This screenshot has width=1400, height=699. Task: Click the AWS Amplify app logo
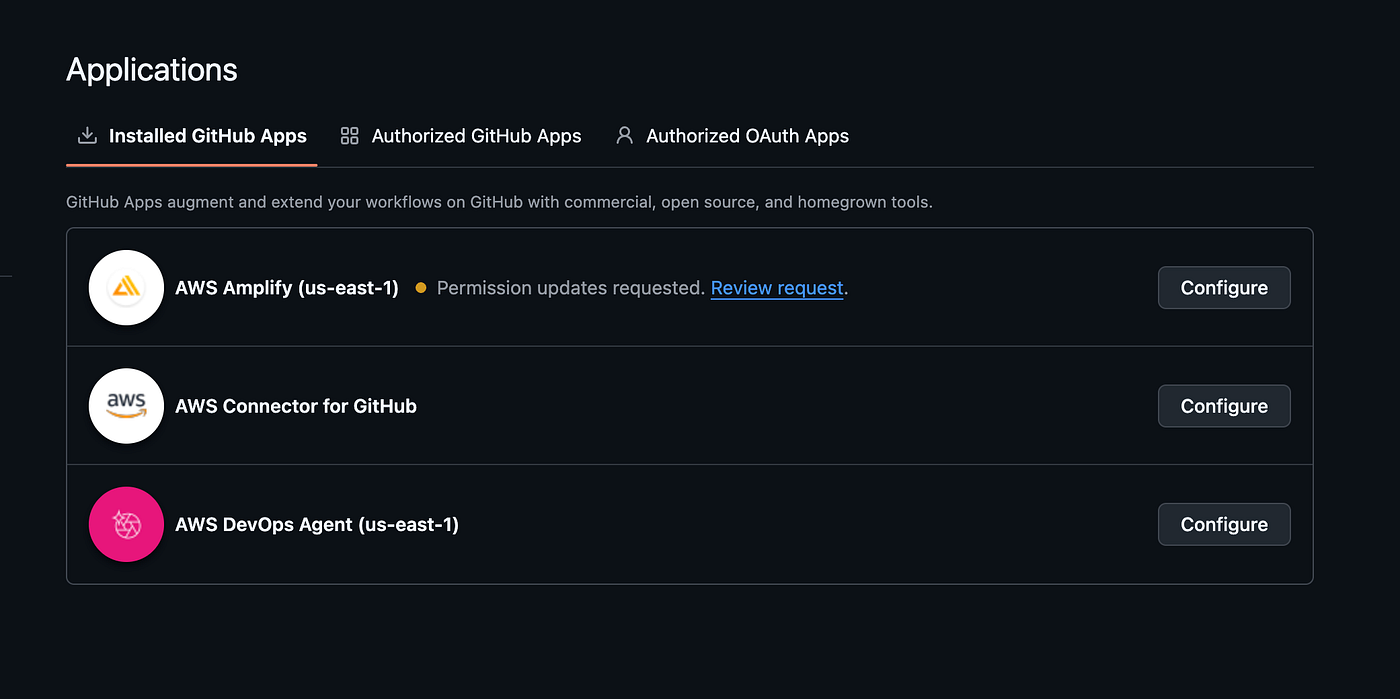pos(126,288)
